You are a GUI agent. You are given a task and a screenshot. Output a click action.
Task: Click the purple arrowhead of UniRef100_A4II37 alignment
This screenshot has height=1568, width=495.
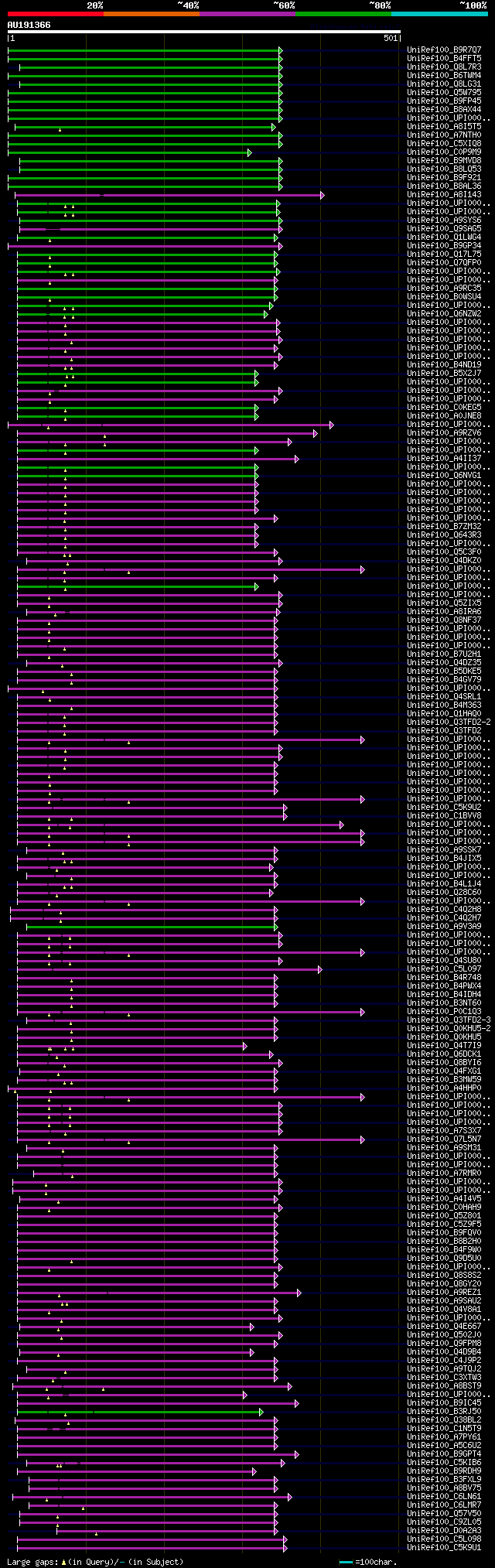tap(296, 459)
